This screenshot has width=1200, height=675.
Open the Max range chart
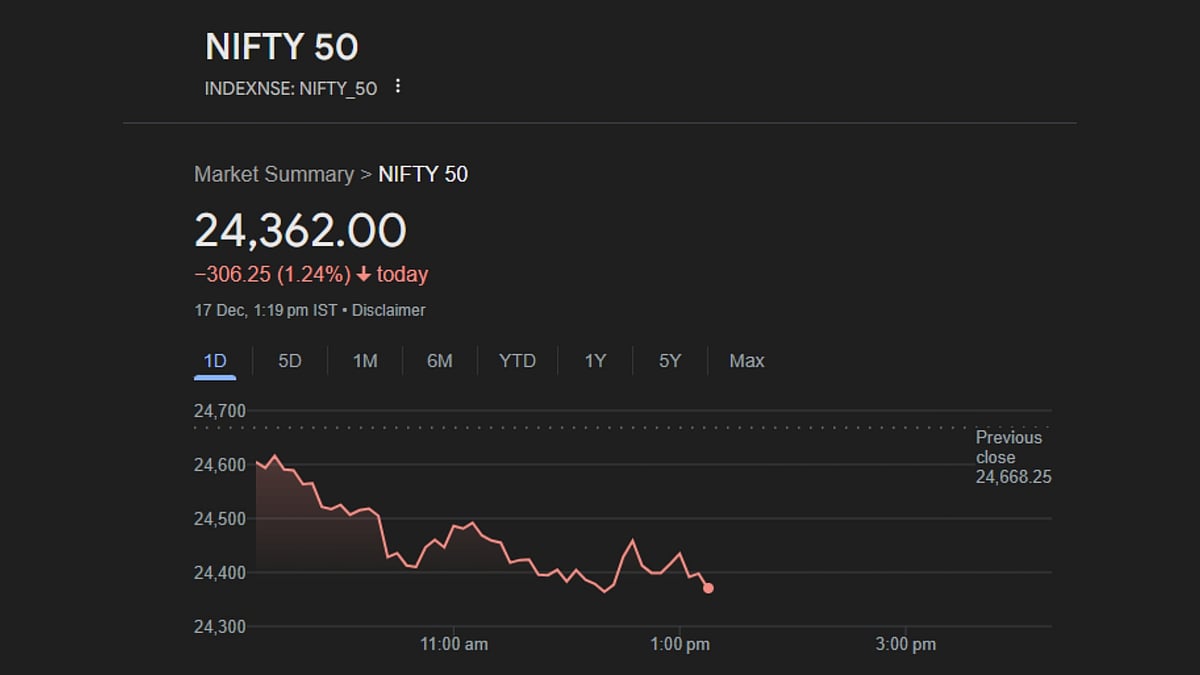747,361
